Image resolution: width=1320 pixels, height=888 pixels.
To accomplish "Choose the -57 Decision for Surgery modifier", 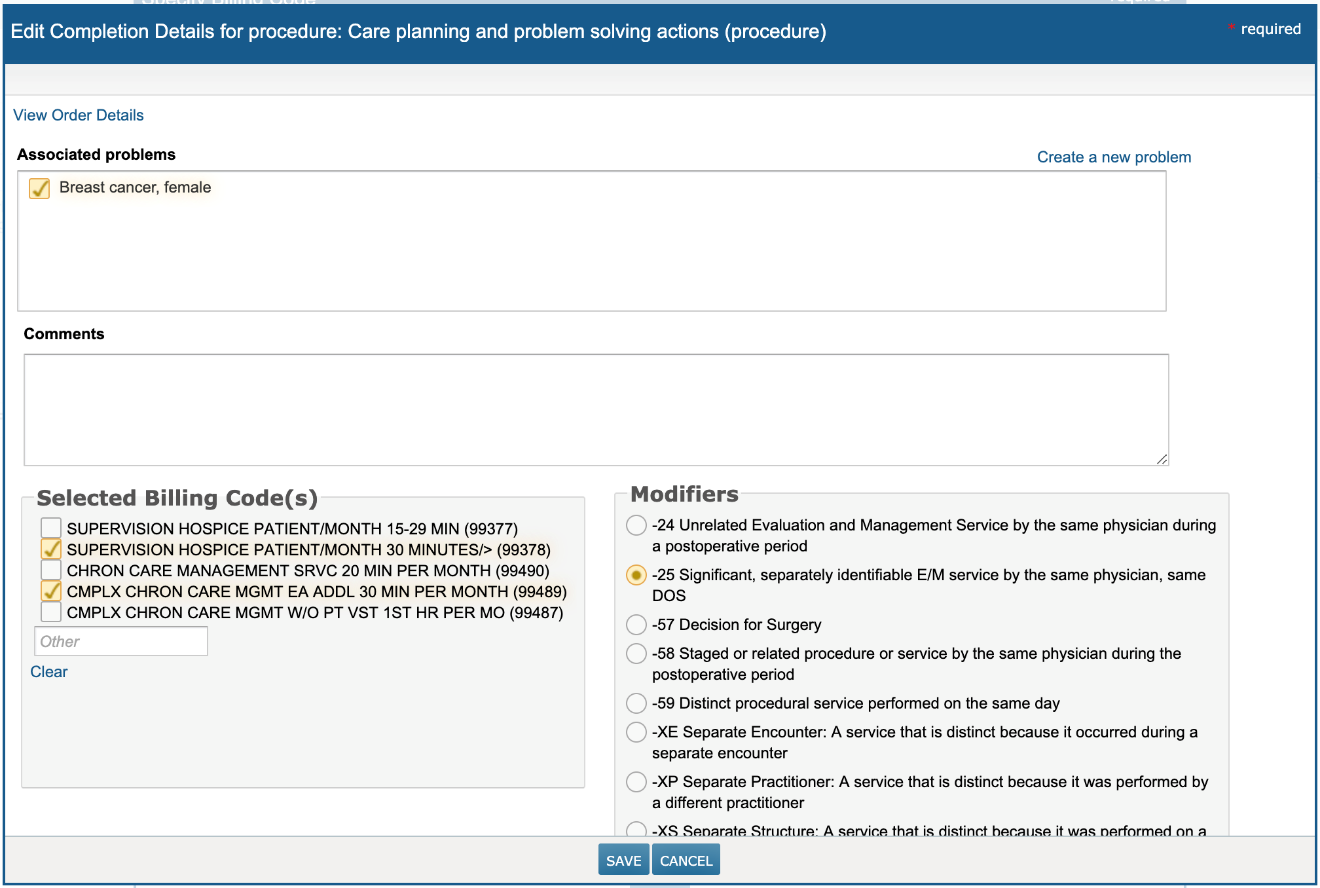I will point(636,625).
